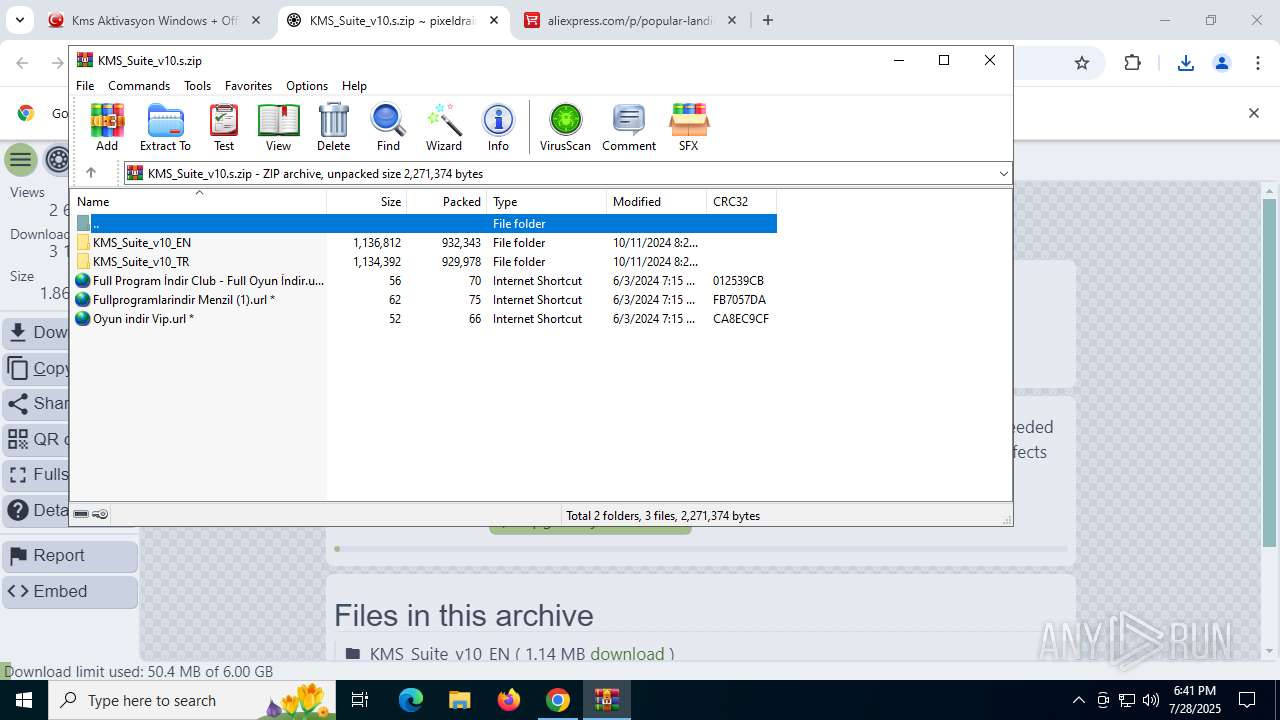
Task: Expand the archive path dropdown arrow
Action: (x=1003, y=174)
